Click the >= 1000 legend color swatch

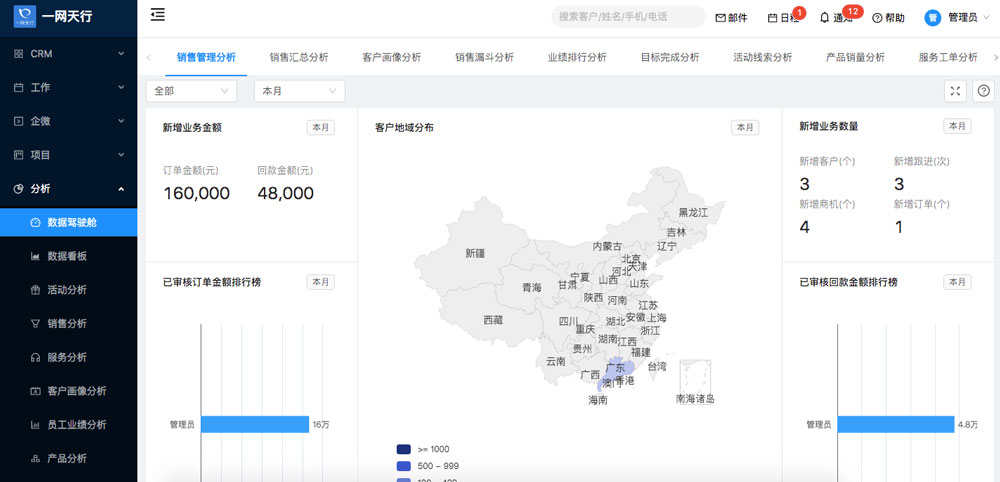pyautogui.click(x=404, y=450)
